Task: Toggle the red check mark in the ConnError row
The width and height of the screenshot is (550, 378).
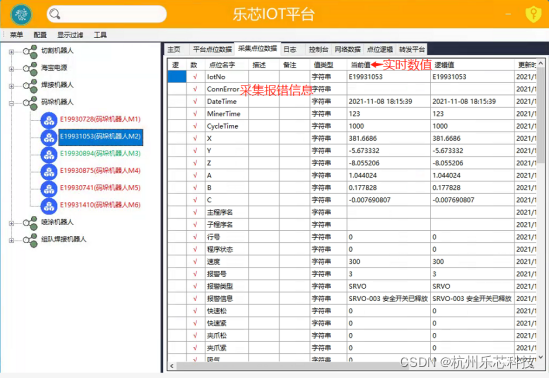Action: [x=195, y=89]
